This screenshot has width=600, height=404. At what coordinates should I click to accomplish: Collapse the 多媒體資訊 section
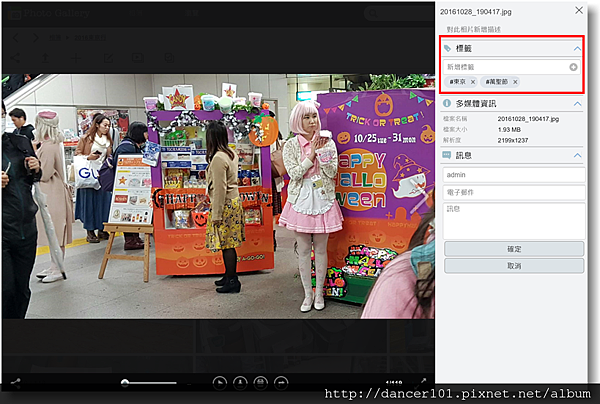pos(577,104)
